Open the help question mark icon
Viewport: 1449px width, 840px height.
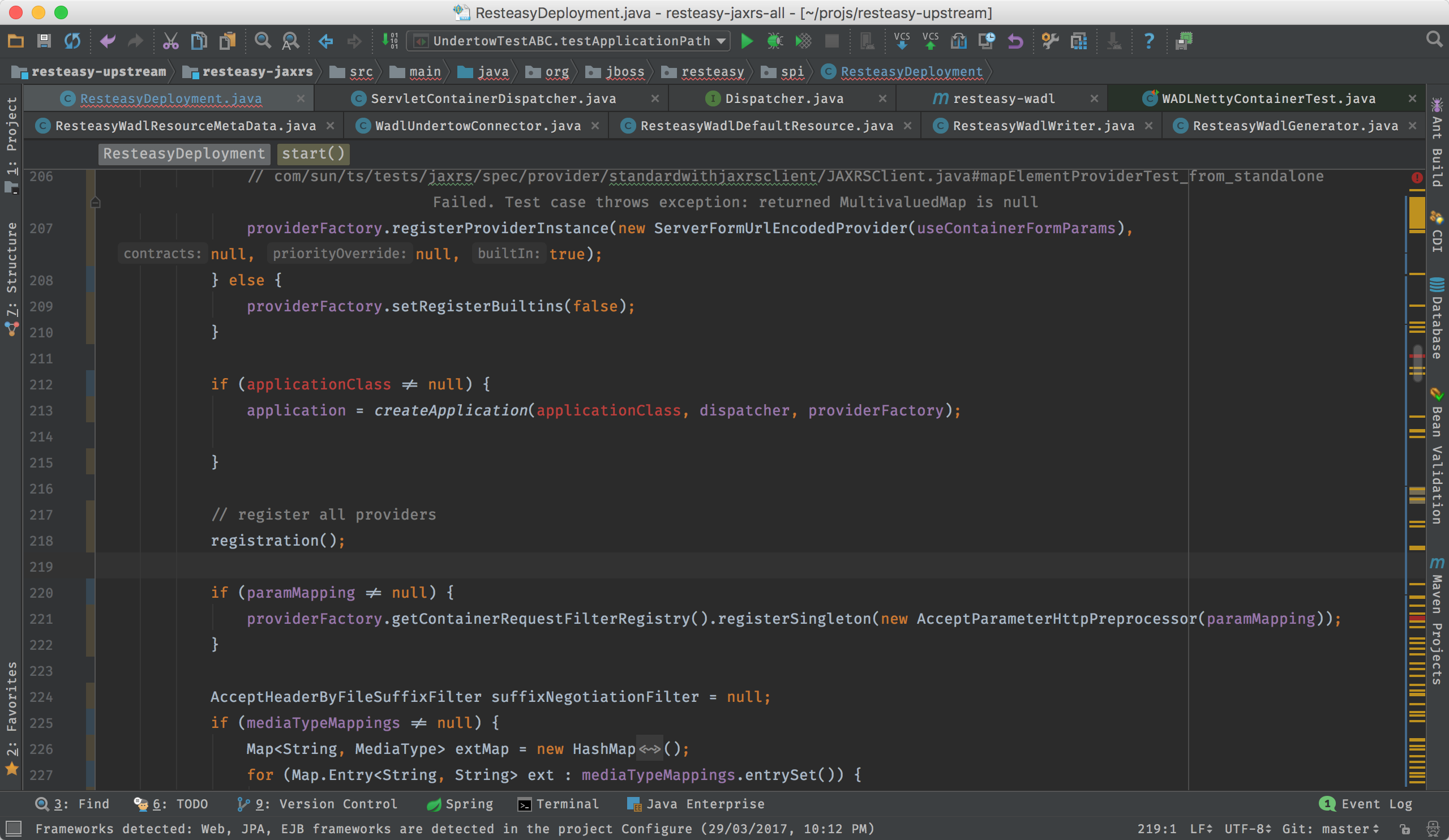(x=1148, y=41)
